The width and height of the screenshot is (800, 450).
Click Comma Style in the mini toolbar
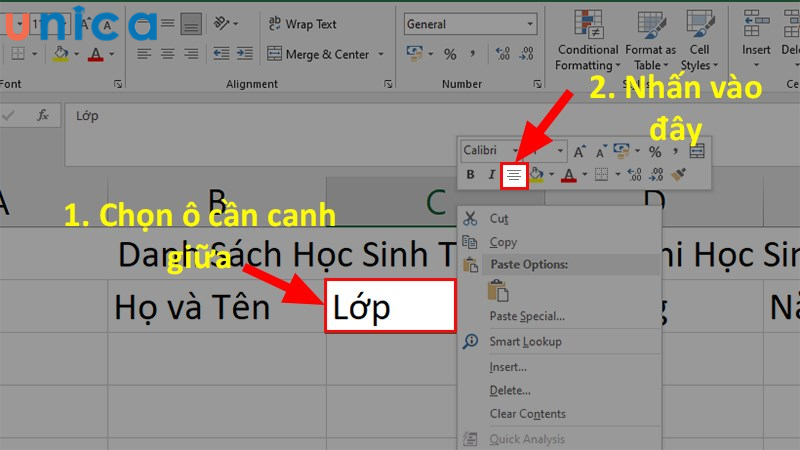tap(675, 151)
